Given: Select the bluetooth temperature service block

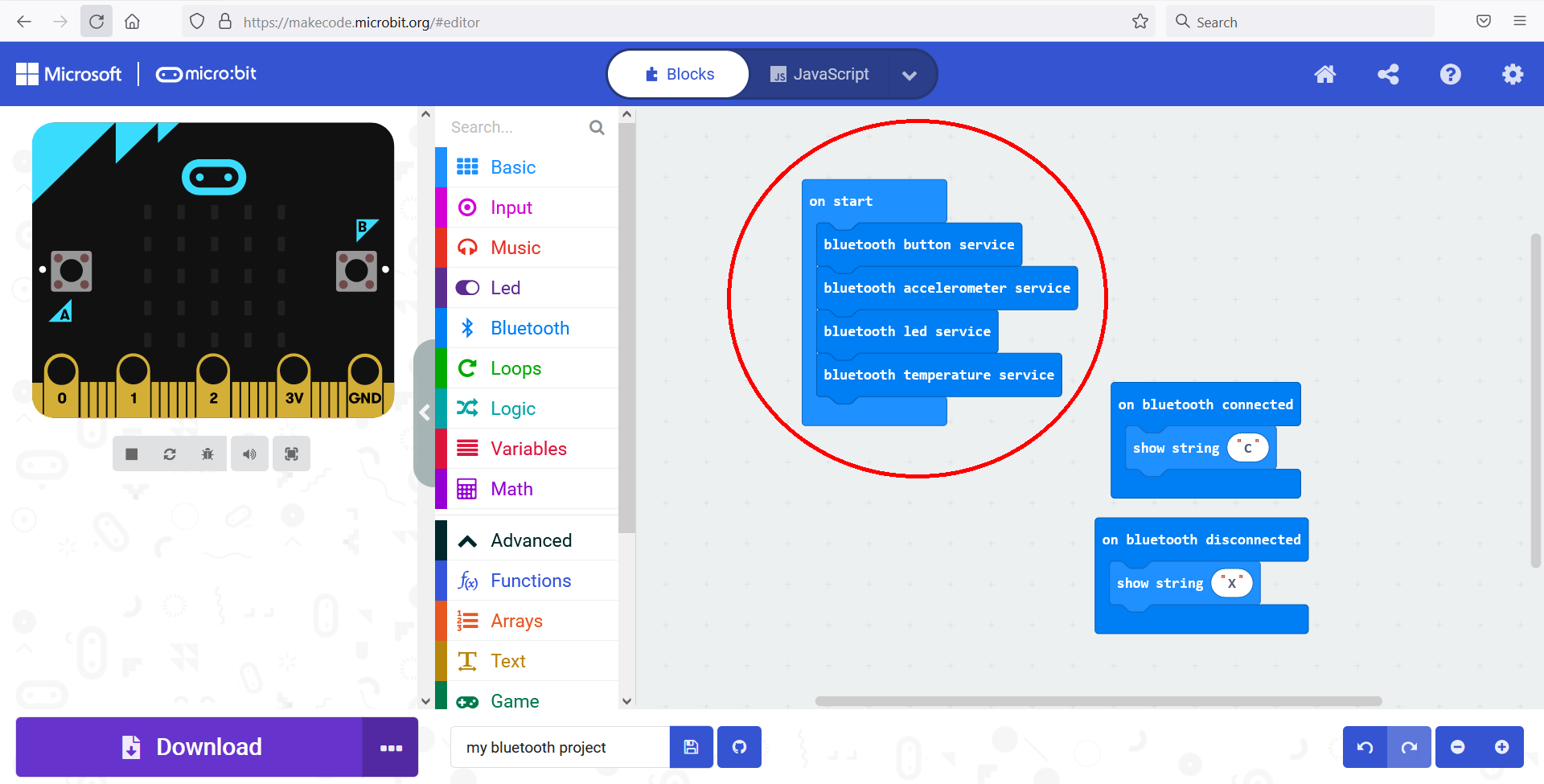Looking at the screenshot, I should (x=939, y=375).
